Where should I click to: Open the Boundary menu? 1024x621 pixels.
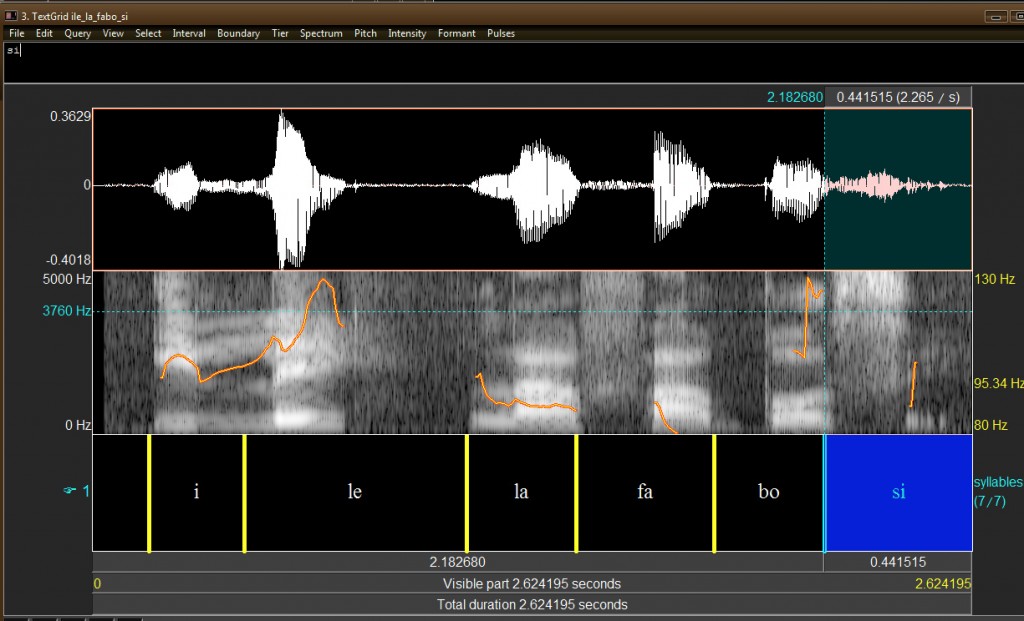point(238,33)
